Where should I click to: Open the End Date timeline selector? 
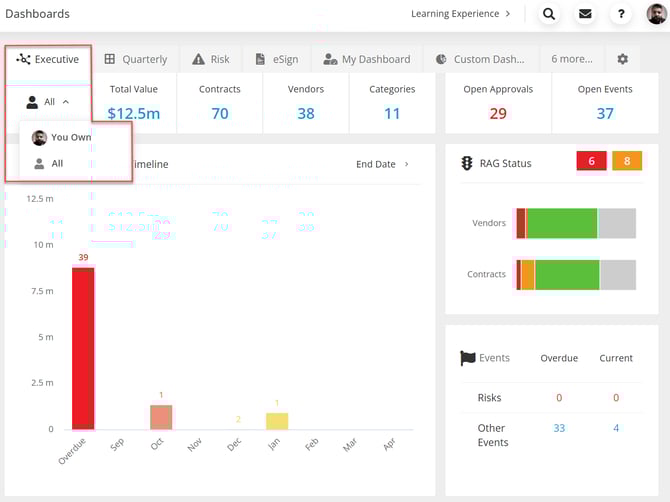coord(382,164)
